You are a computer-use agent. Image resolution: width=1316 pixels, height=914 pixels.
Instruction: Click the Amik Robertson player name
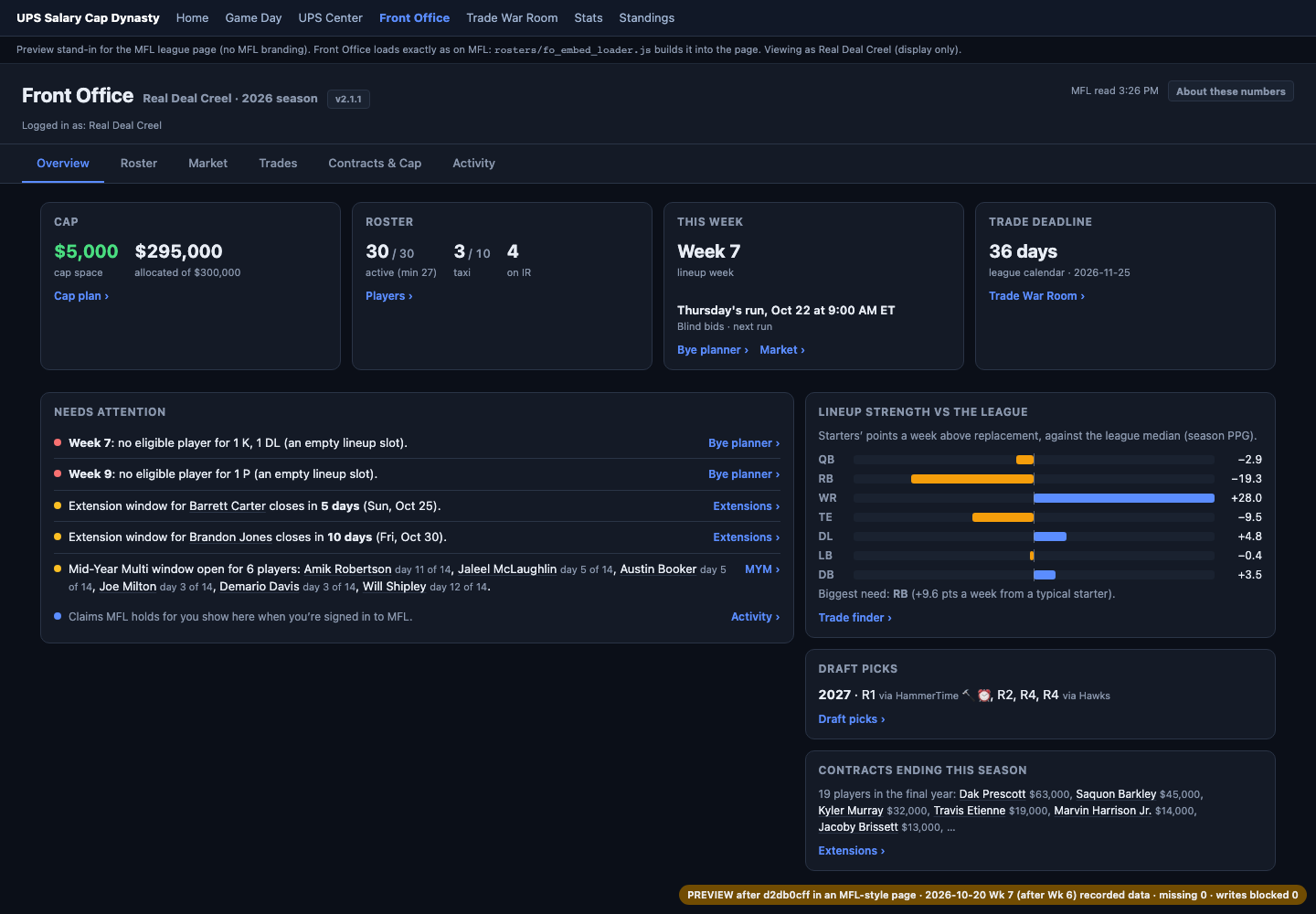pyautogui.click(x=347, y=569)
